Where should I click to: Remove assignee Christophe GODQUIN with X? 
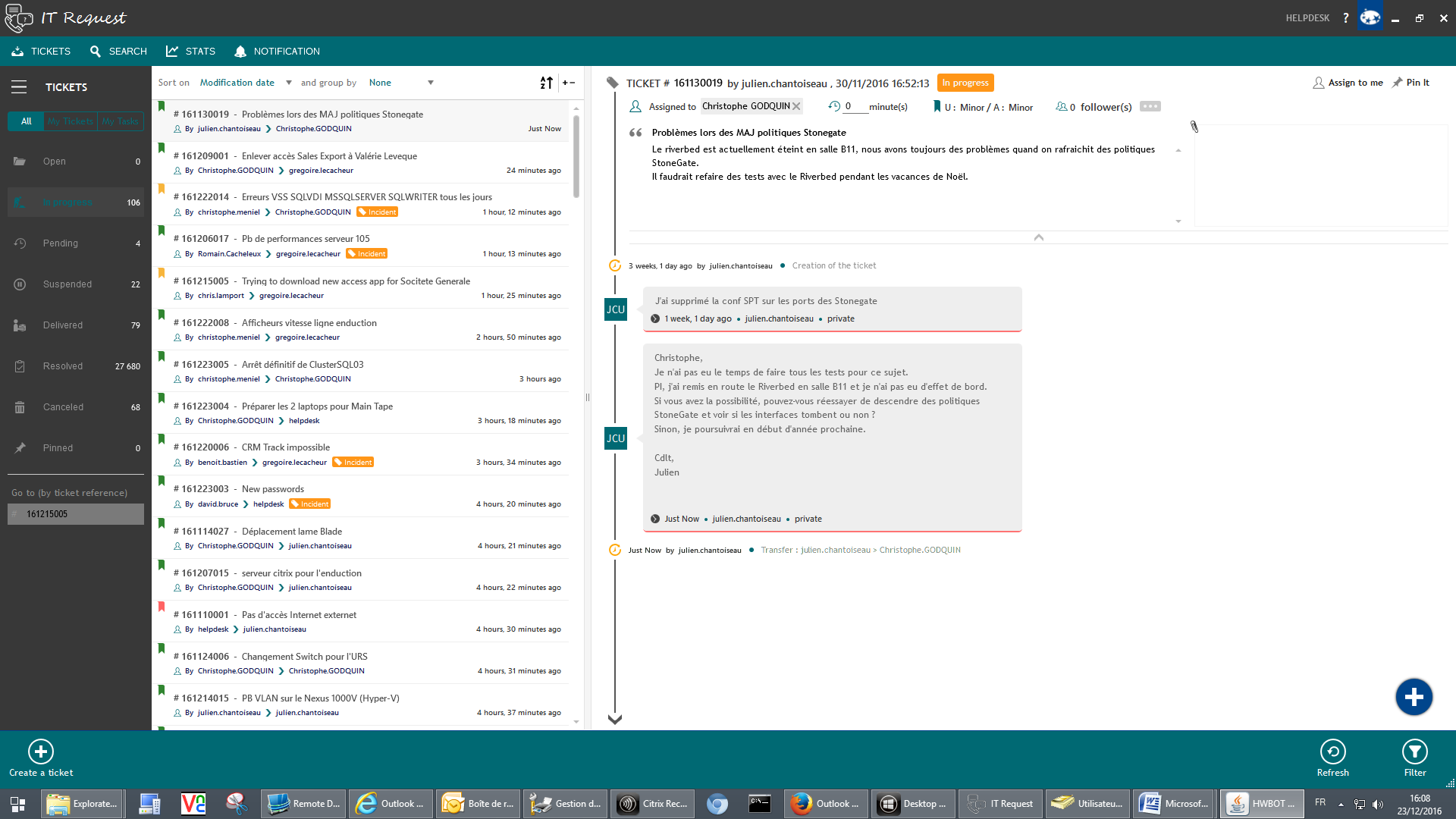pos(796,106)
